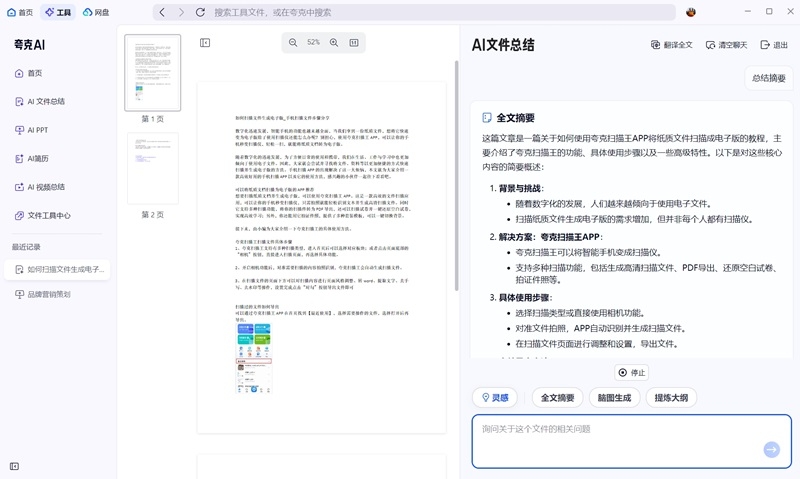Choose the 全文摘要 quick prompt chip
This screenshot has height=479, width=800.
(558, 397)
